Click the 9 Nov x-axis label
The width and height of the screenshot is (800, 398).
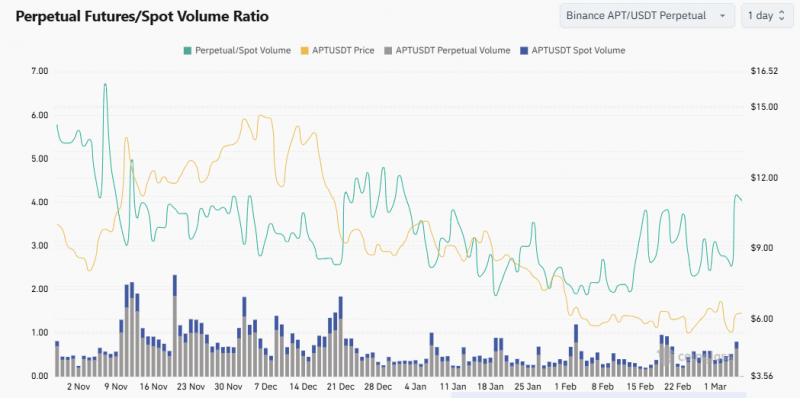tap(116, 387)
